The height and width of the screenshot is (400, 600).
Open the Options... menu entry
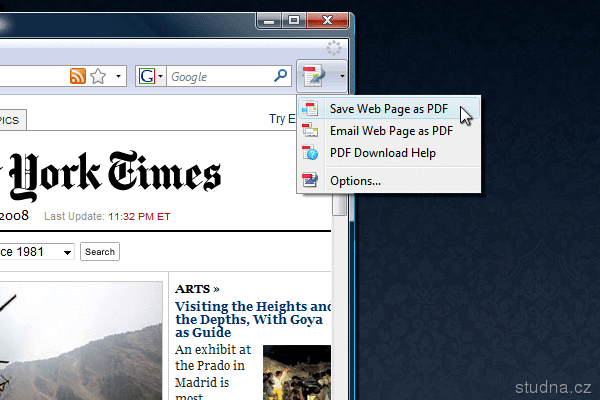click(x=388, y=181)
